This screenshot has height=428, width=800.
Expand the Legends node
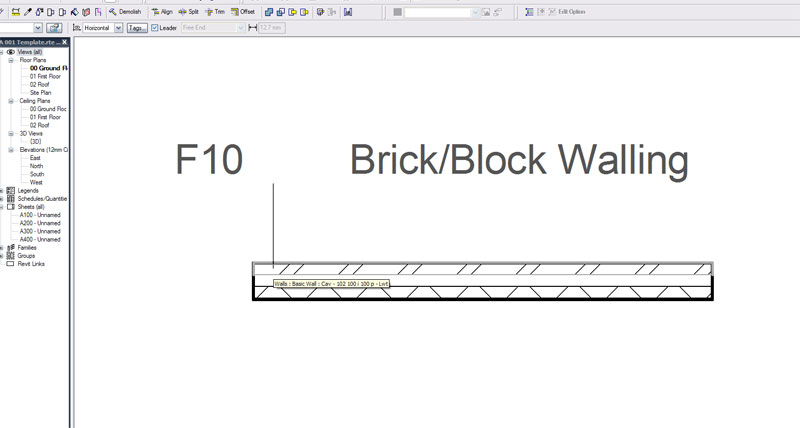pos(2,191)
